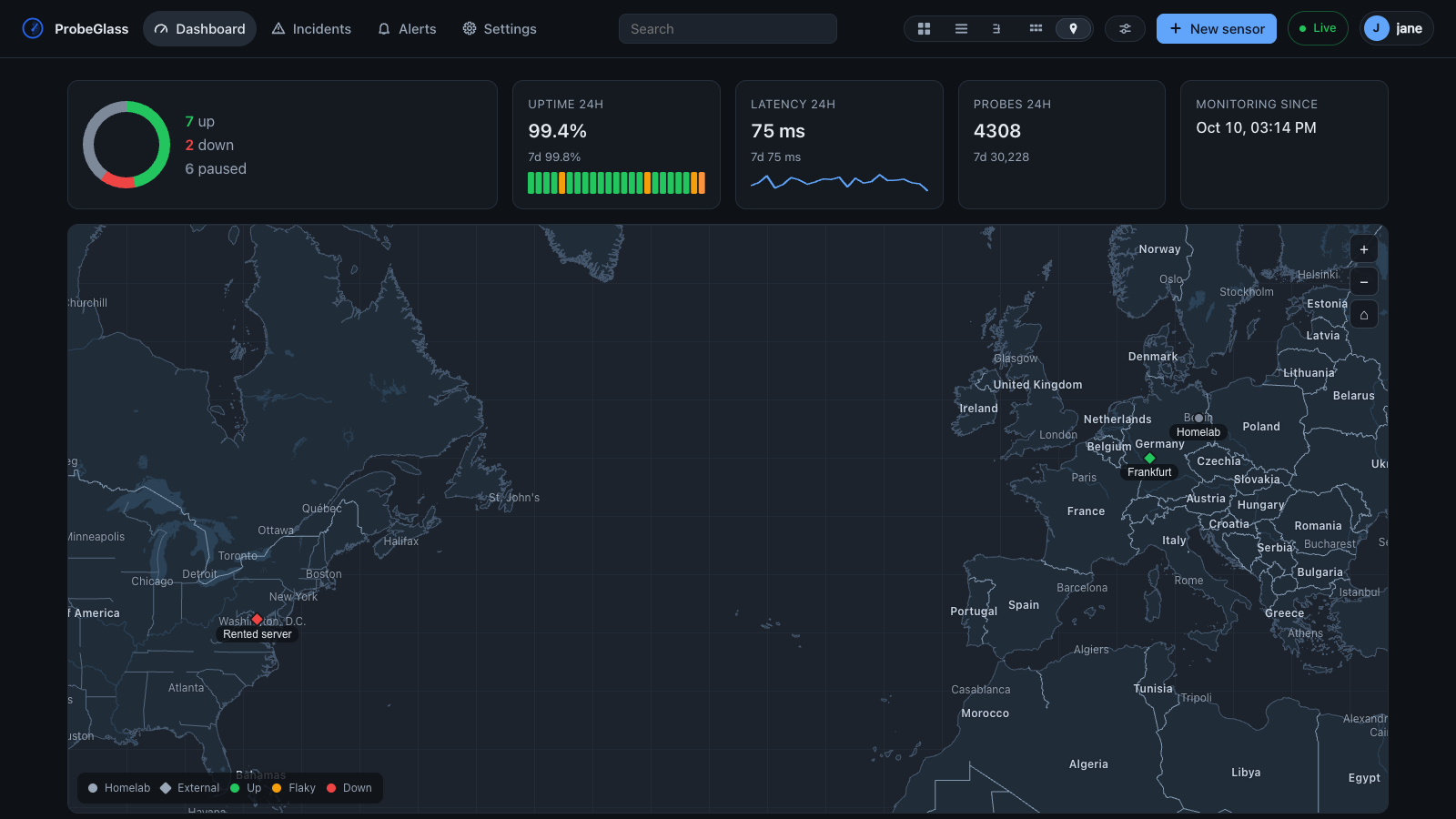This screenshot has width=1456, height=819.
Task: Click the ProbeGlass logo icon
Action: [x=33, y=28]
